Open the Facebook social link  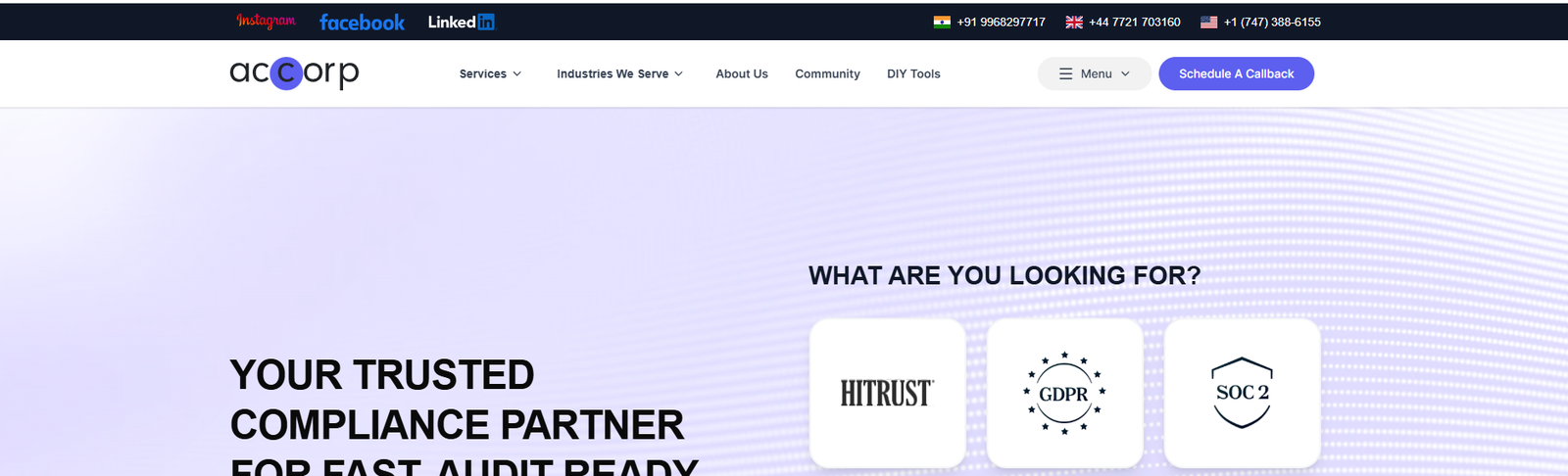click(x=362, y=23)
